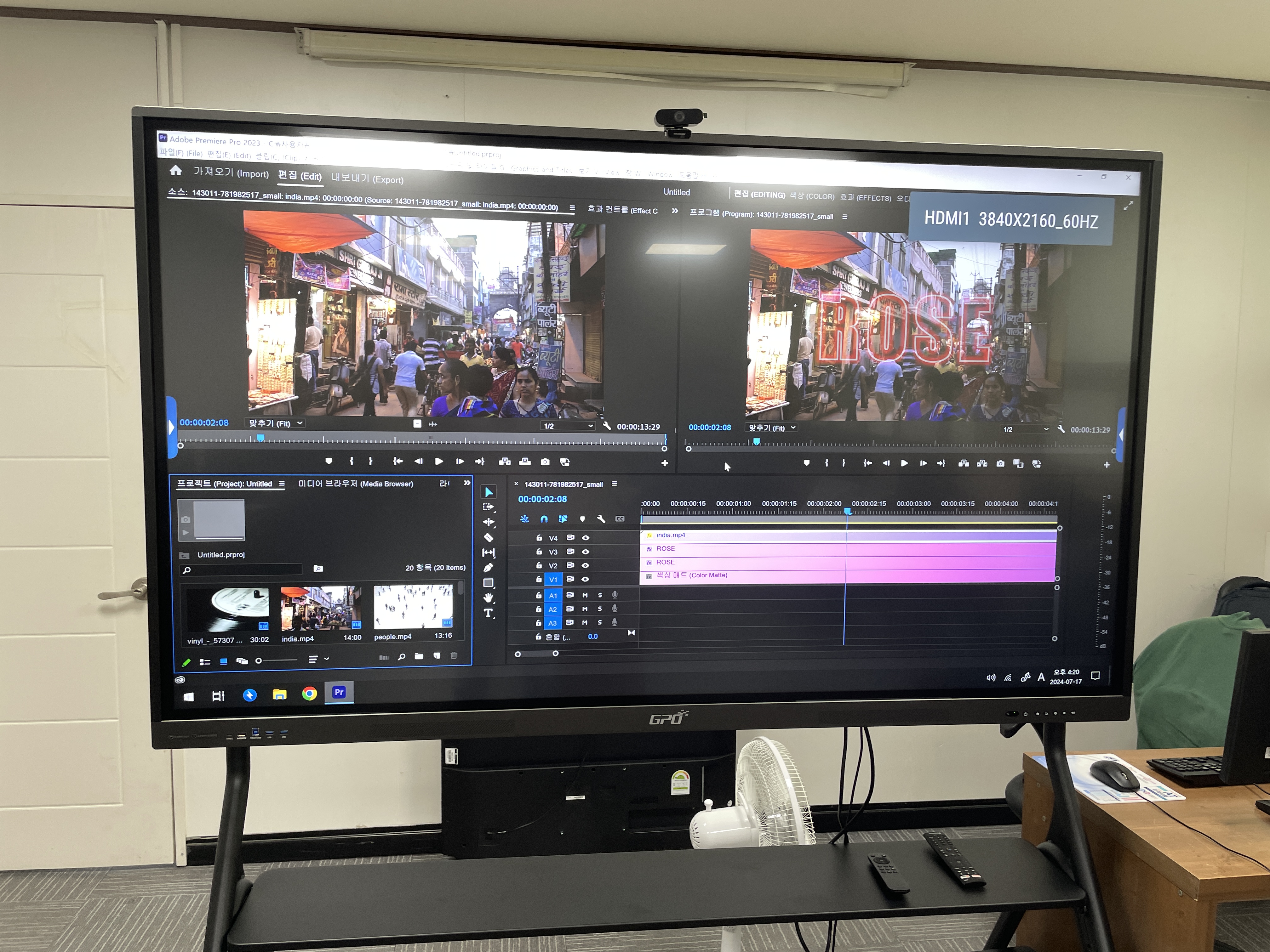Toggle timeline Snap magnet icon

click(x=544, y=519)
